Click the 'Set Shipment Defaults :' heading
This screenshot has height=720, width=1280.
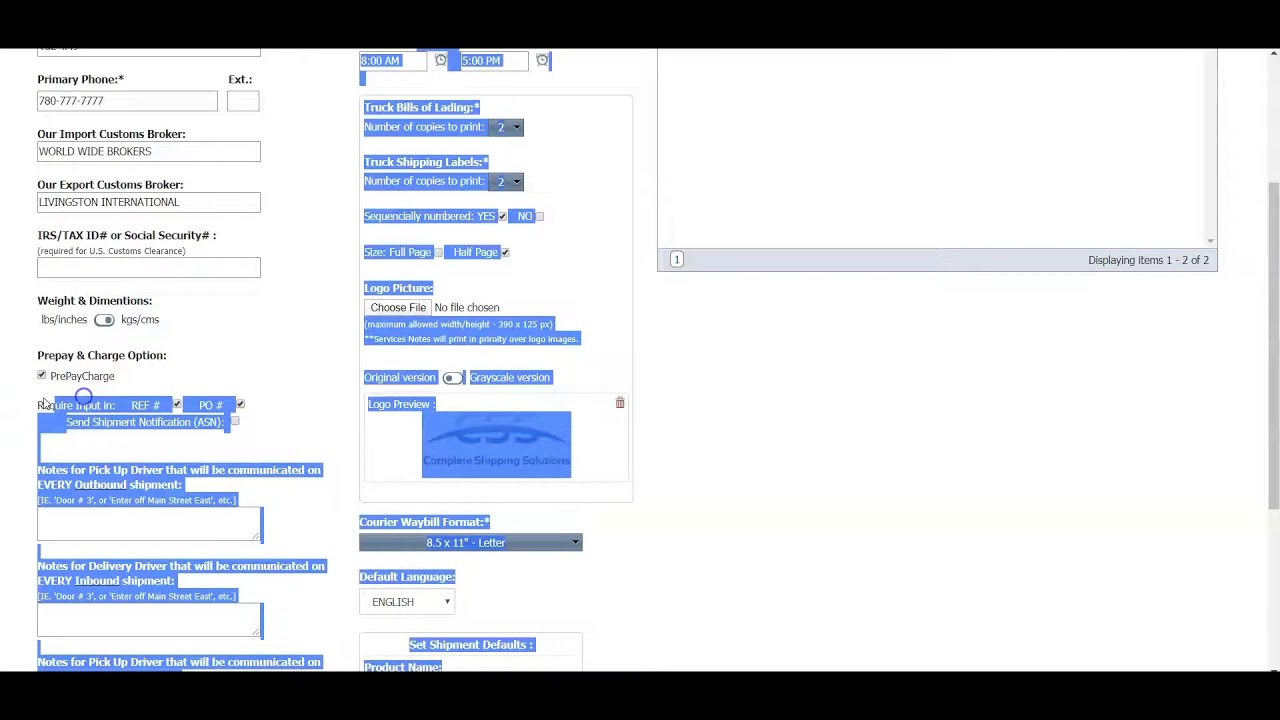tap(472, 645)
